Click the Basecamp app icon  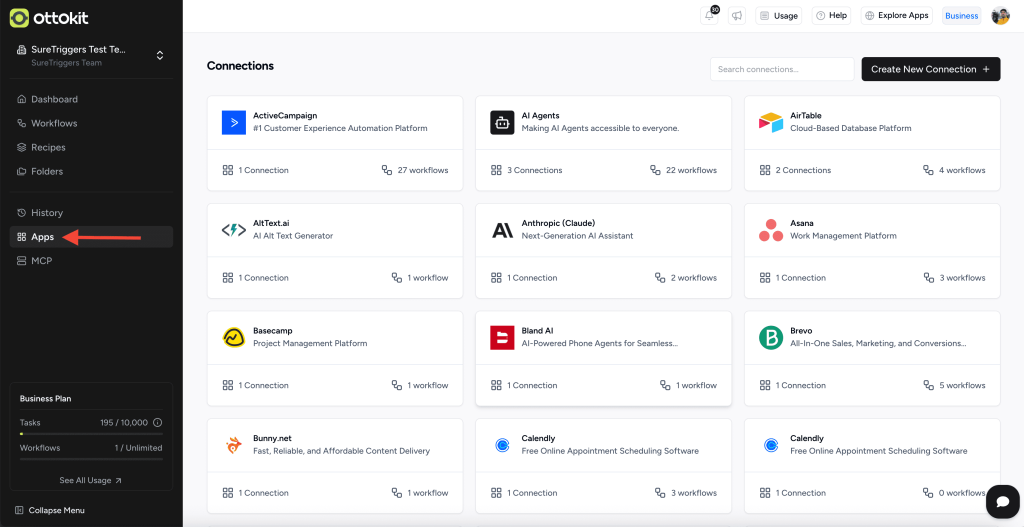coord(233,337)
